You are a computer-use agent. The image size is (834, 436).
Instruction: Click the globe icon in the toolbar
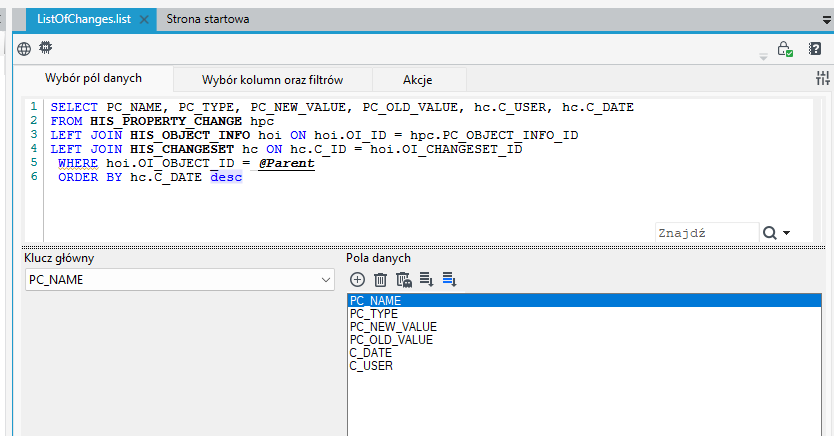tap(24, 49)
